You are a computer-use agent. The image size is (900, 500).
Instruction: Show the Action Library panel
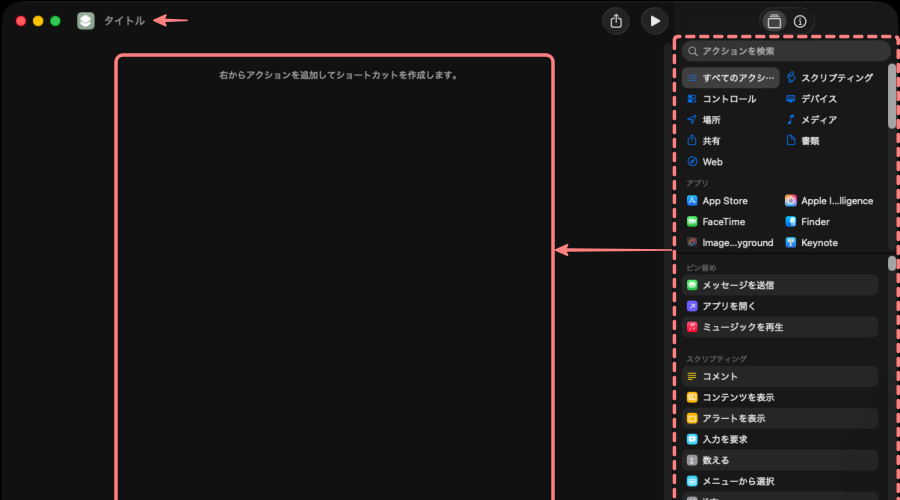pyautogui.click(x=773, y=21)
